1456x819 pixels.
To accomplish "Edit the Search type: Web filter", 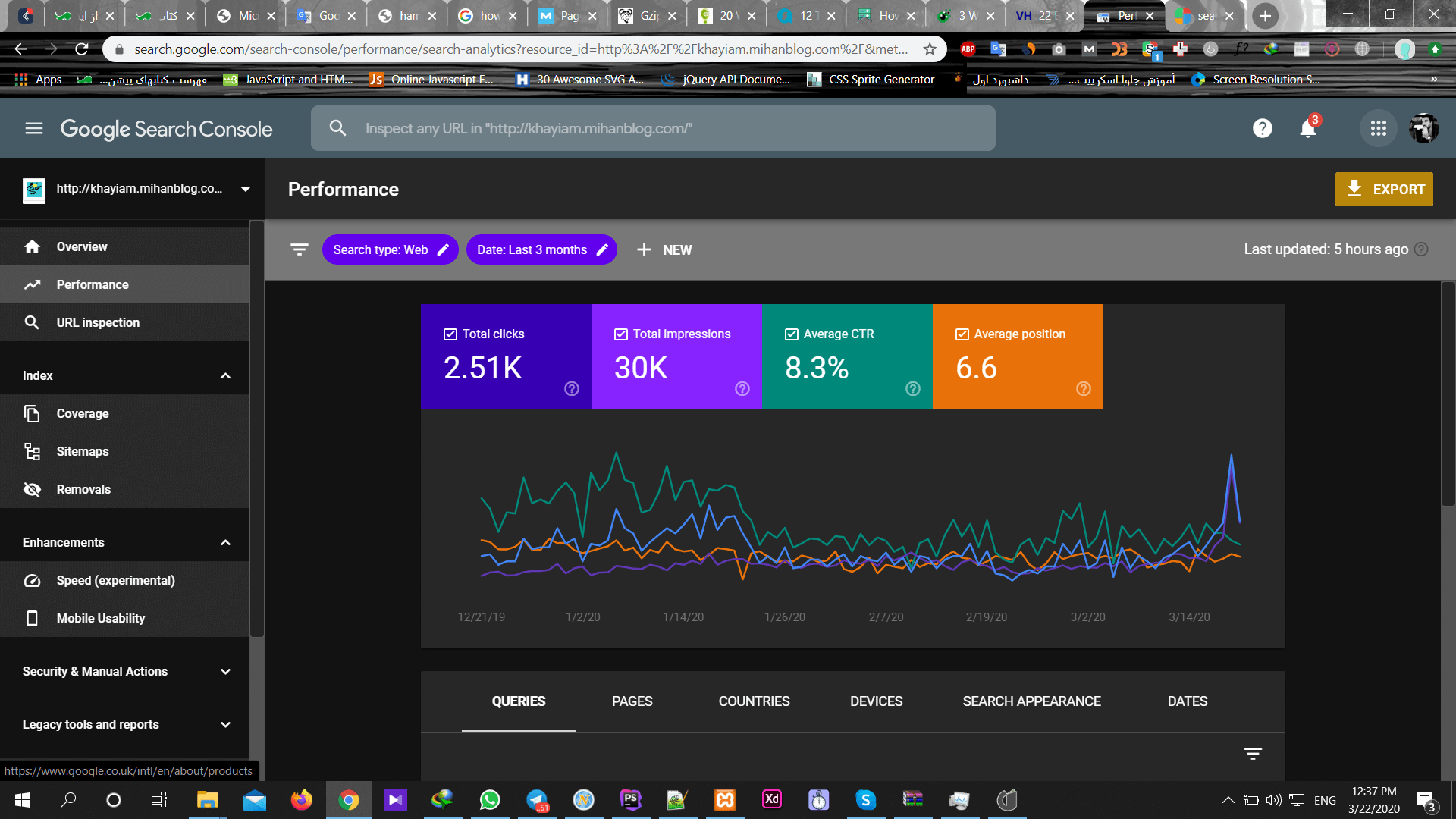I will click(390, 249).
